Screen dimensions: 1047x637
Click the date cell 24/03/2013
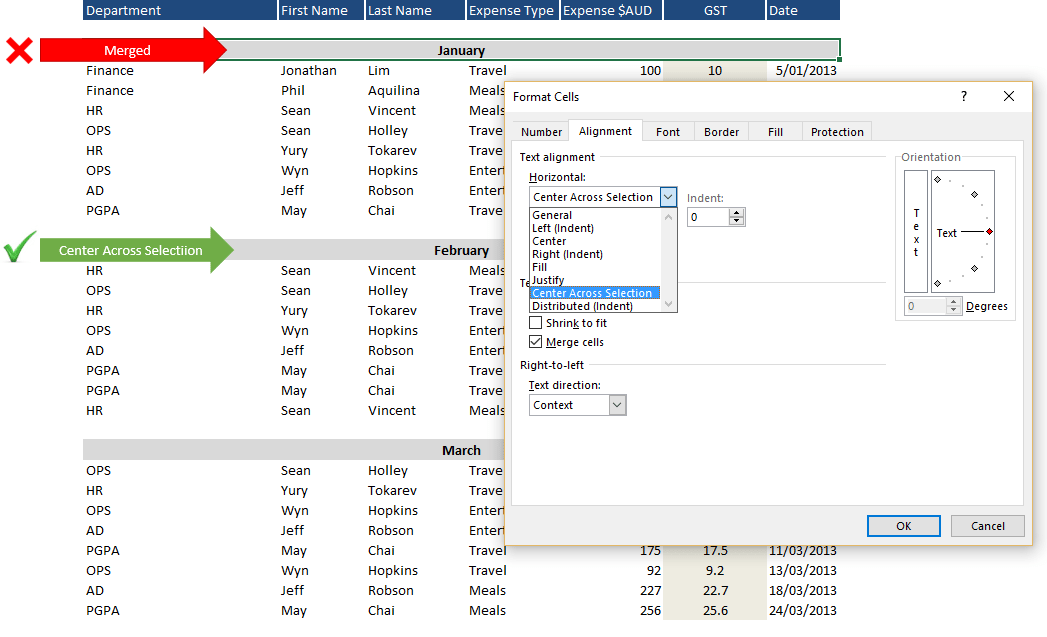[x=802, y=610]
